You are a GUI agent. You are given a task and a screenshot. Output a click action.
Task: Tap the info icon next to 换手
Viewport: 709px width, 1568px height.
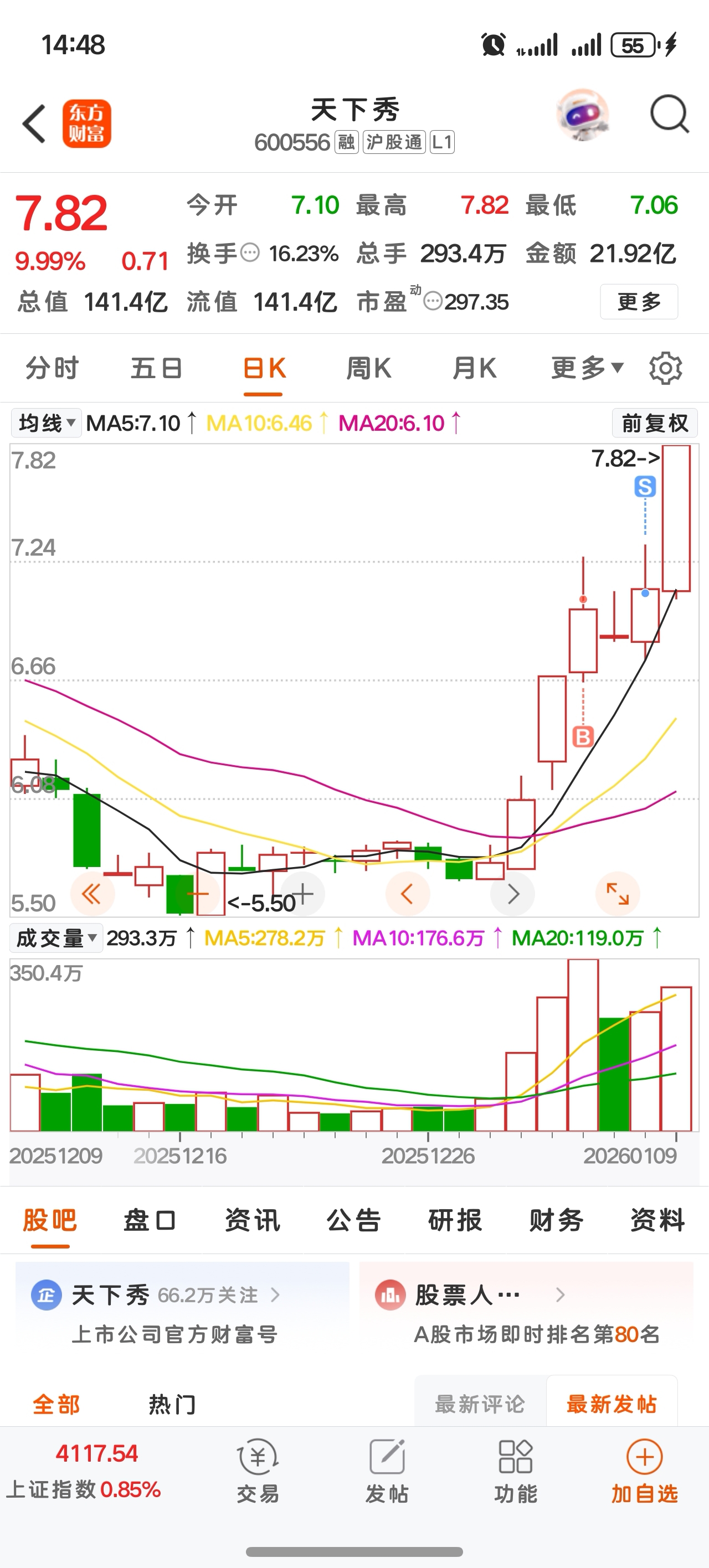click(x=250, y=252)
